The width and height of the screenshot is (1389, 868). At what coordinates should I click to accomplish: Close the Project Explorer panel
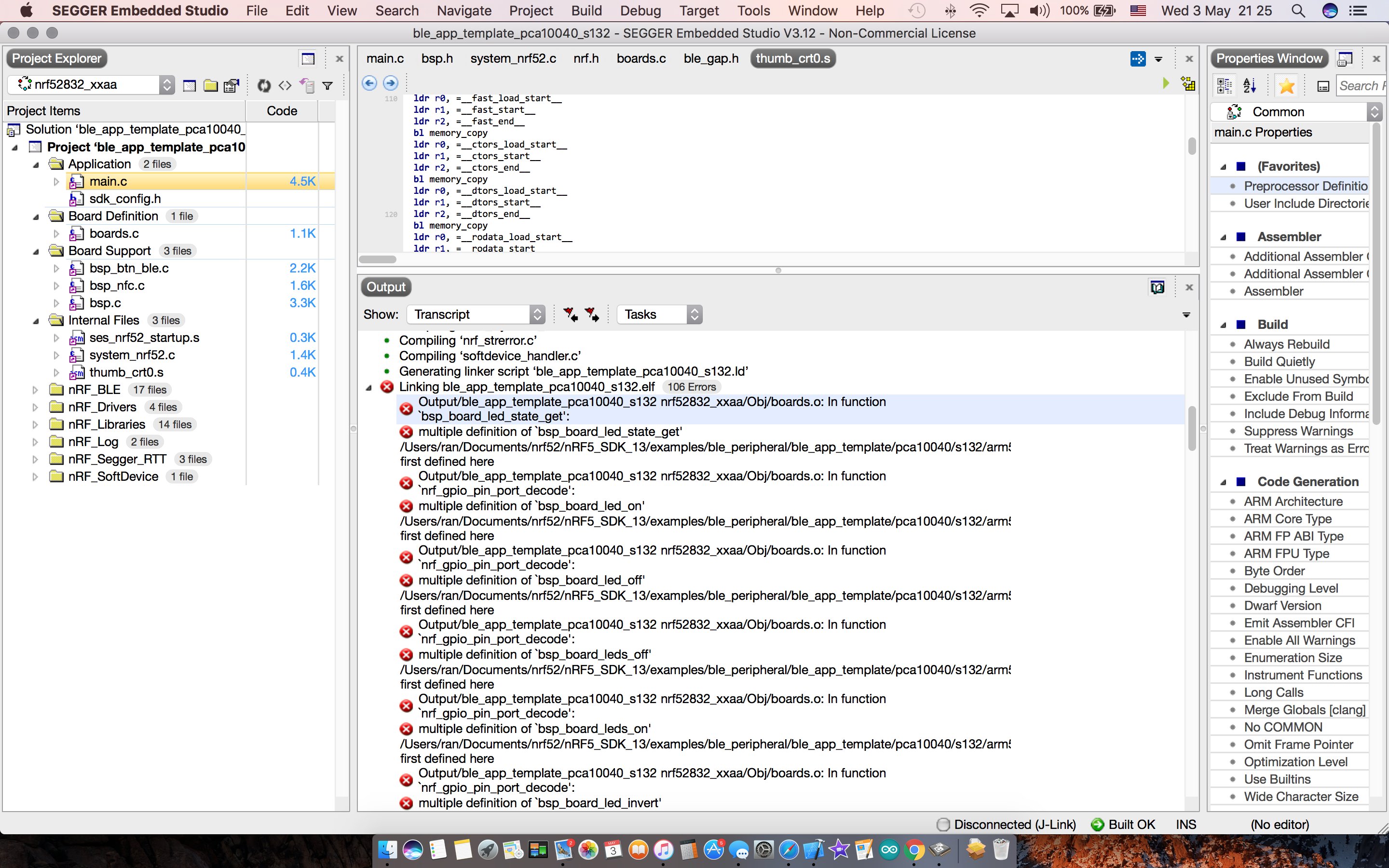point(339,58)
